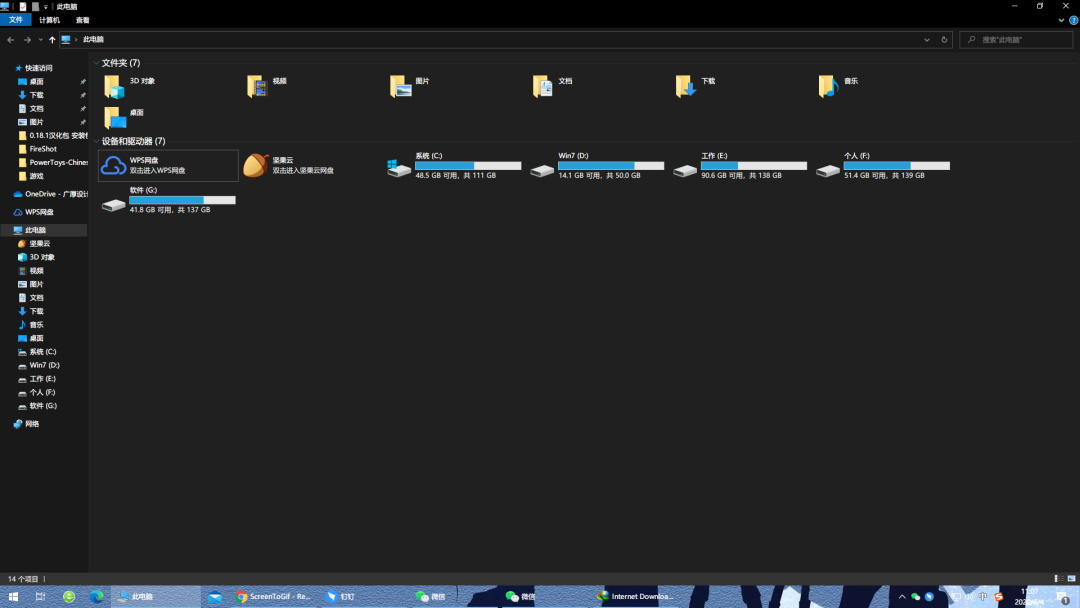Expand the ribbon with chevron

(1061, 20)
